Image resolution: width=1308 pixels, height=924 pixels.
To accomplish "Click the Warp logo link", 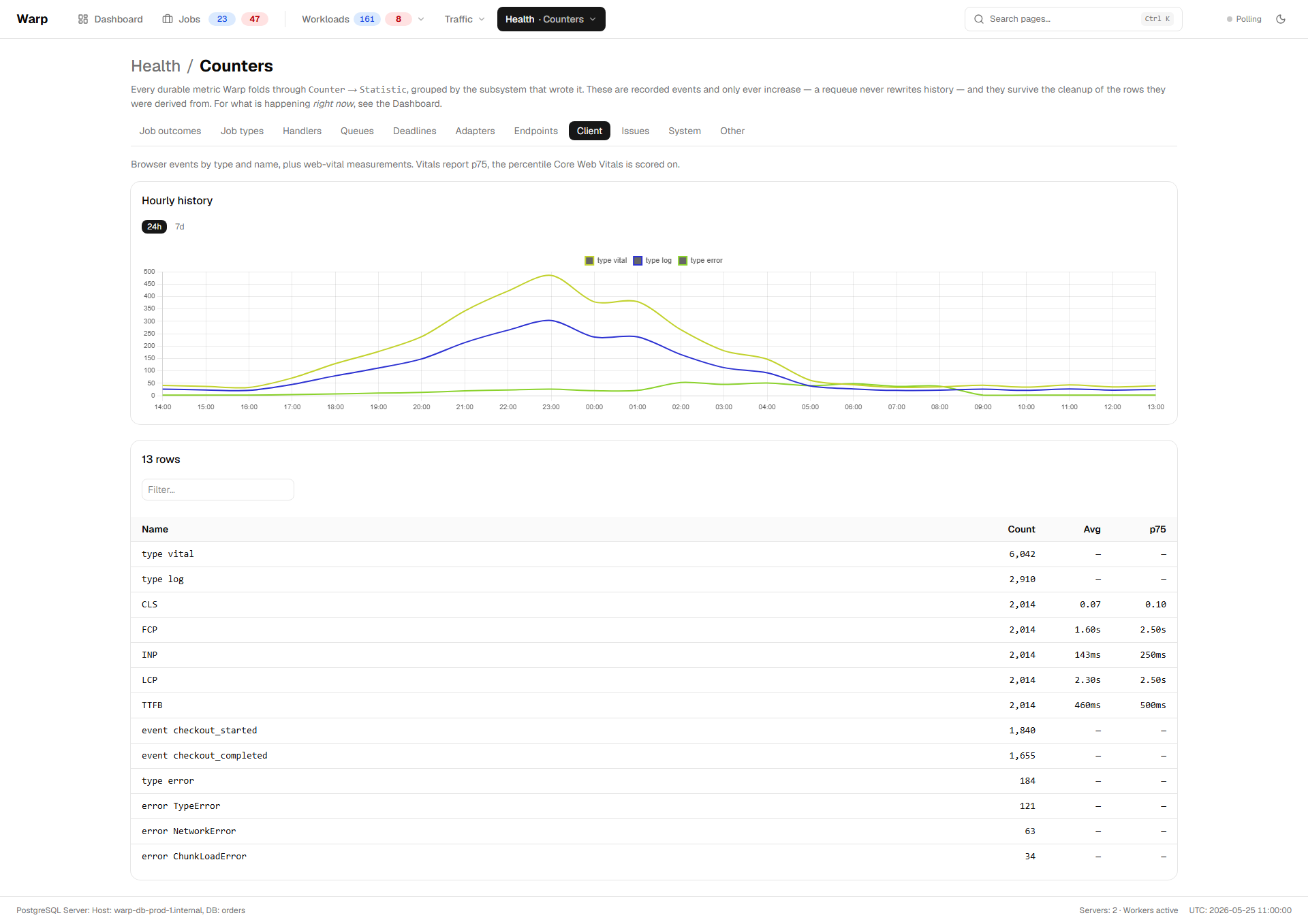I will (32, 19).
